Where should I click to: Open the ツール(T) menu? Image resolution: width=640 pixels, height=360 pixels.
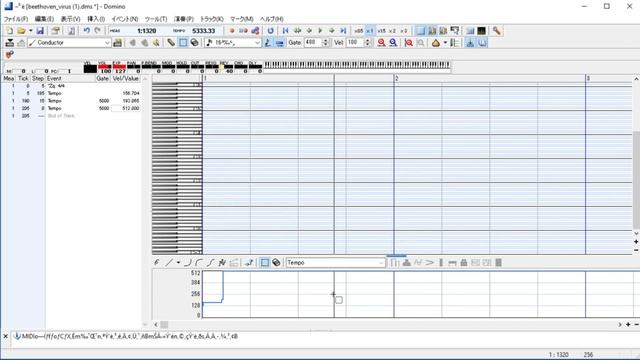coord(156,19)
